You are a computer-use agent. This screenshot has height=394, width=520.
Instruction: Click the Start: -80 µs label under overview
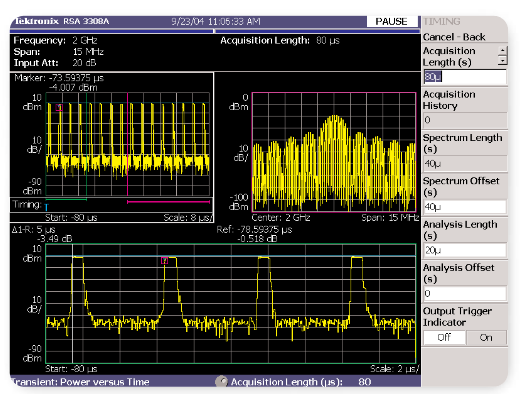(x=71, y=218)
